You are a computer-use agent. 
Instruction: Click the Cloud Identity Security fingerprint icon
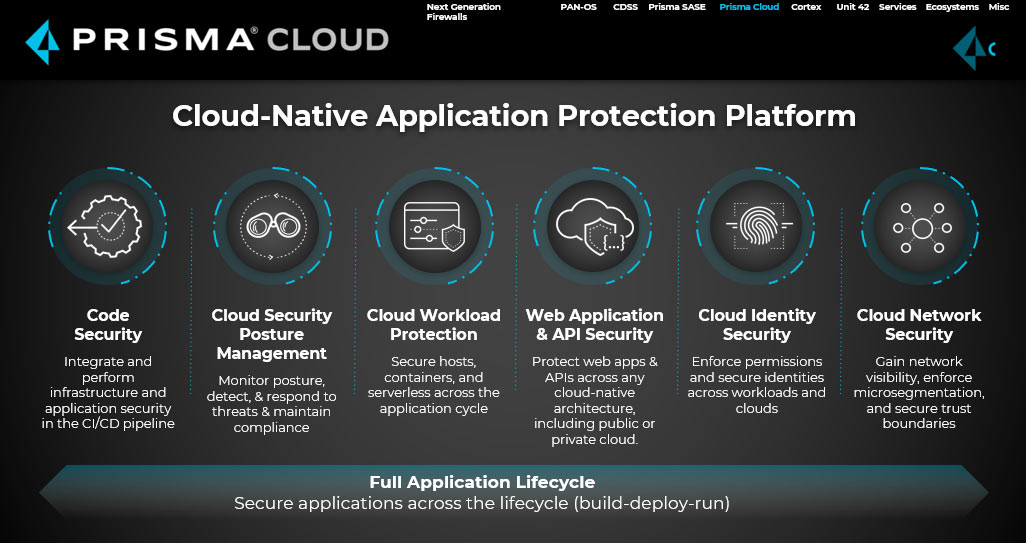coord(757,226)
